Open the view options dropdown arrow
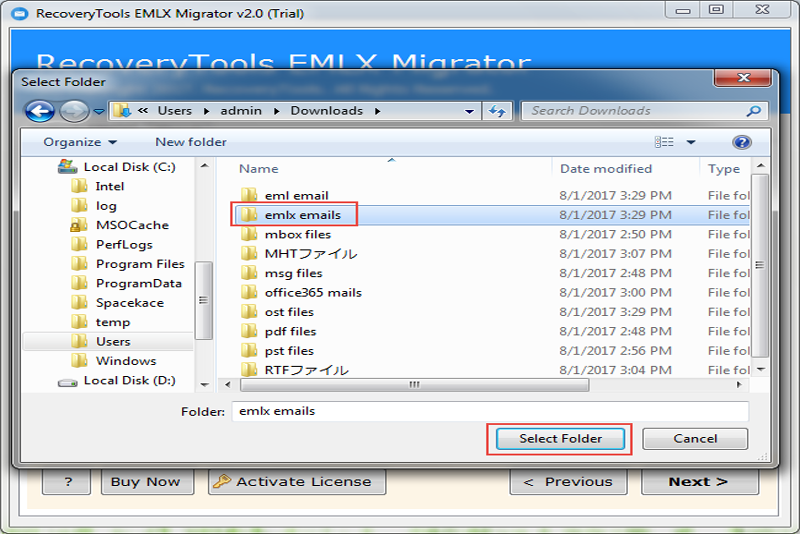Image resolution: width=800 pixels, height=534 pixels. tap(691, 142)
